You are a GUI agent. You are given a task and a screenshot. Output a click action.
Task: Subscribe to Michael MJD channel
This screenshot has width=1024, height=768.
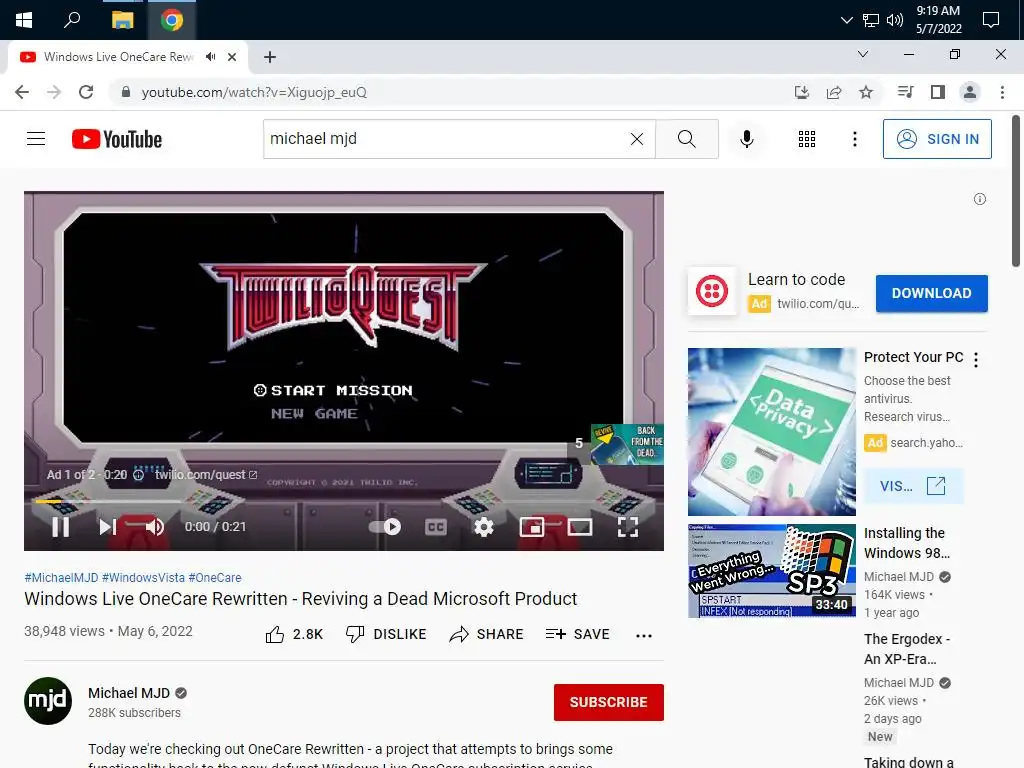click(609, 702)
